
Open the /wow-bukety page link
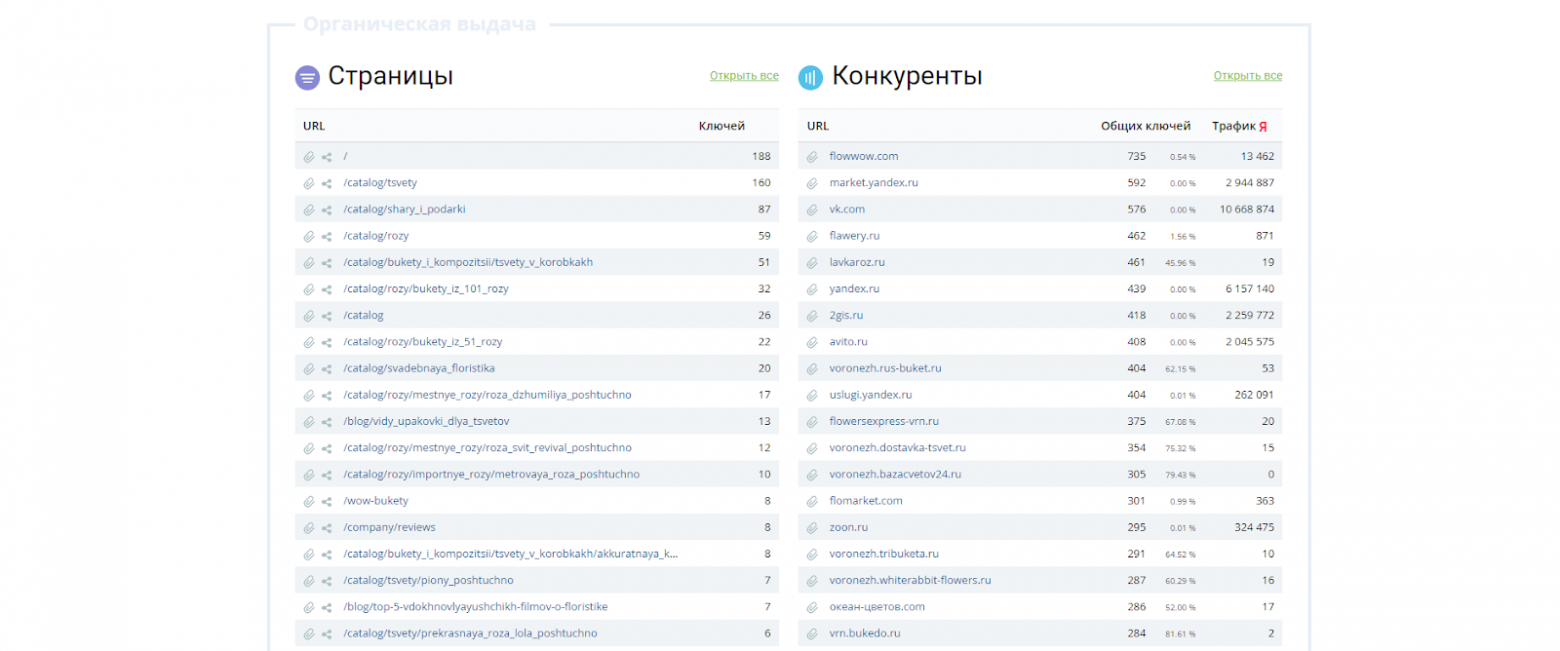pos(376,501)
